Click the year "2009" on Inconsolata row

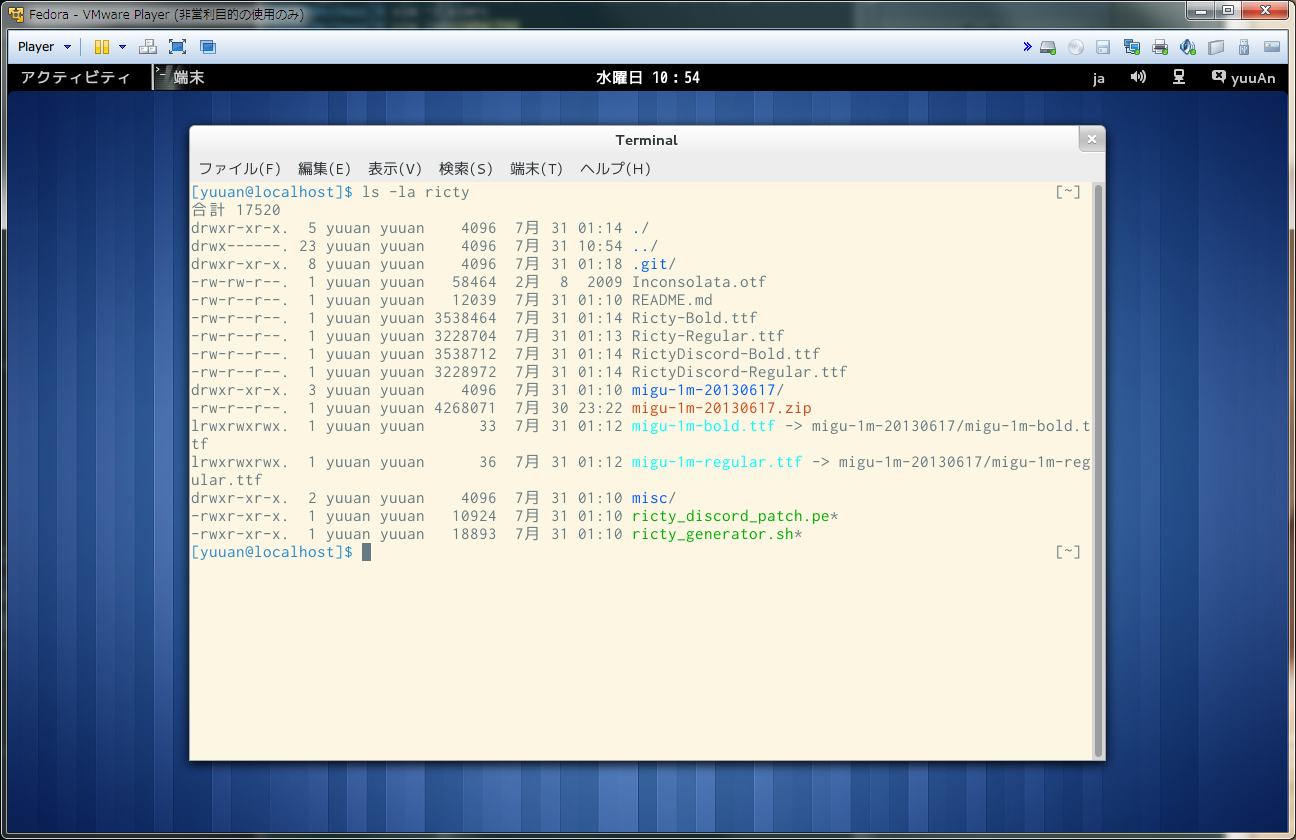(x=604, y=282)
